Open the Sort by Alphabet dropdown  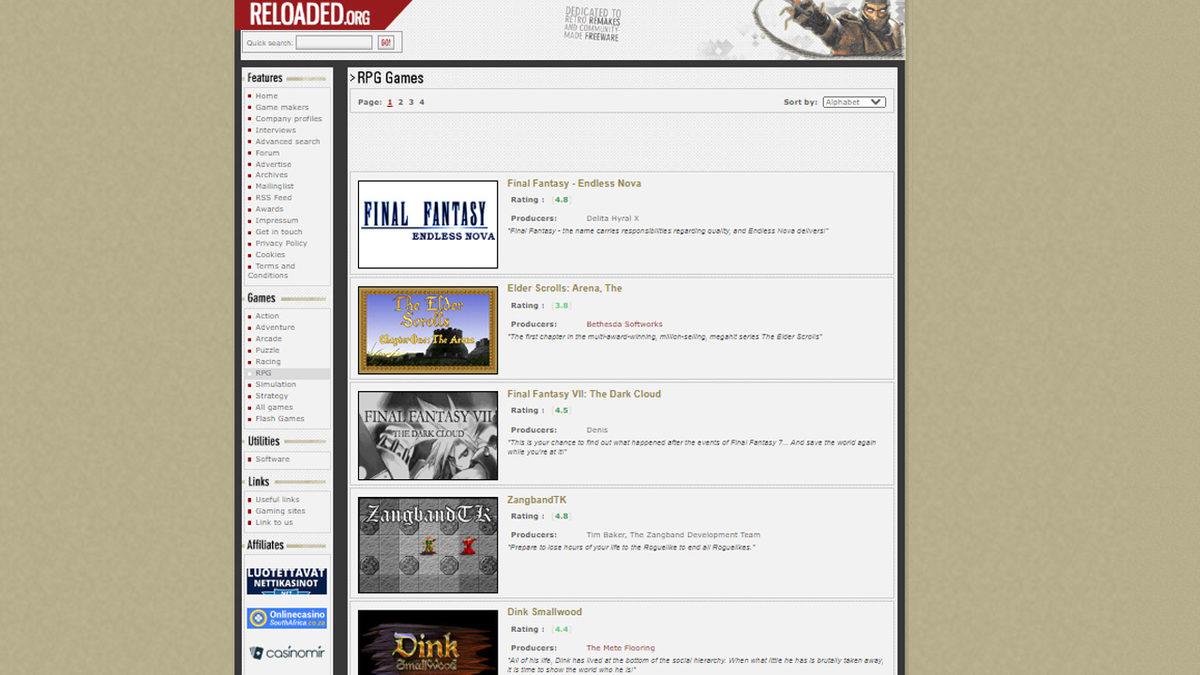(853, 102)
